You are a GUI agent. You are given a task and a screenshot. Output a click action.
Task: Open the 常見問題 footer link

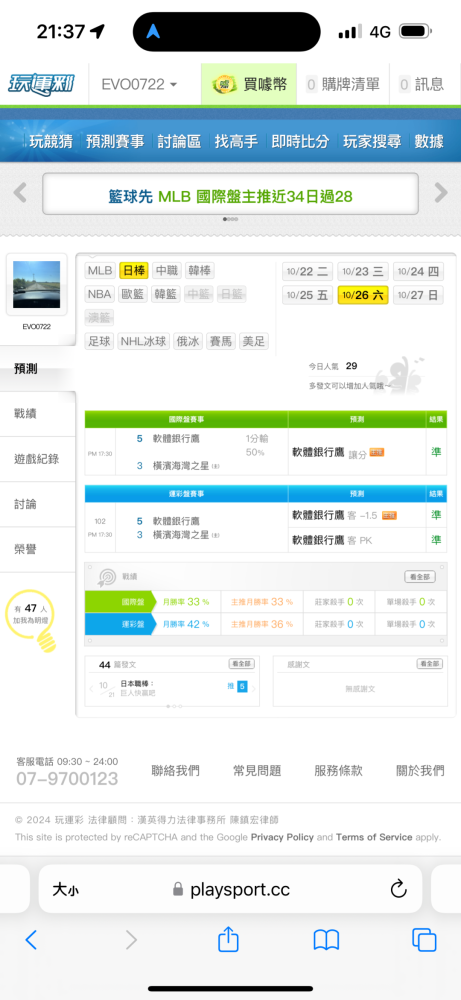tap(257, 771)
